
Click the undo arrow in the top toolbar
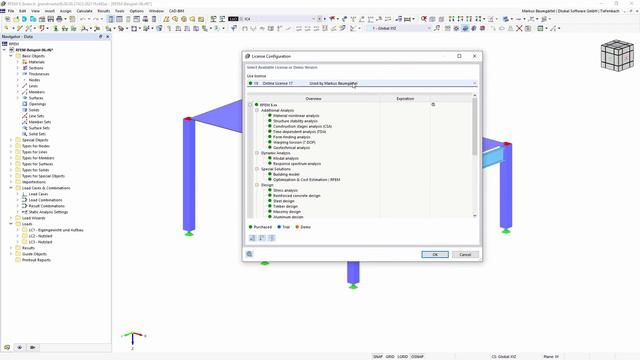(83, 19)
